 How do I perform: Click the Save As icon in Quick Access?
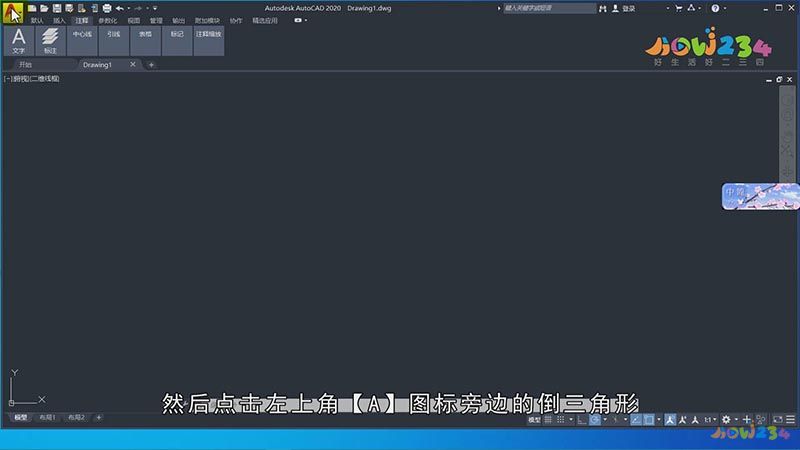click(69, 8)
